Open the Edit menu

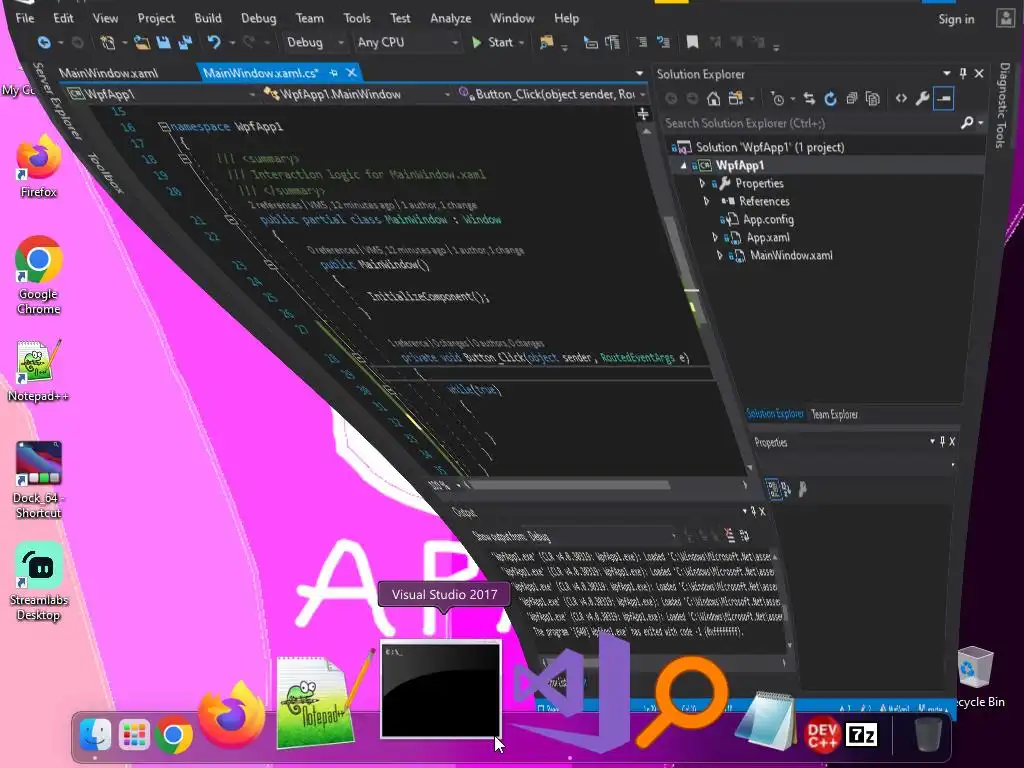coord(63,18)
